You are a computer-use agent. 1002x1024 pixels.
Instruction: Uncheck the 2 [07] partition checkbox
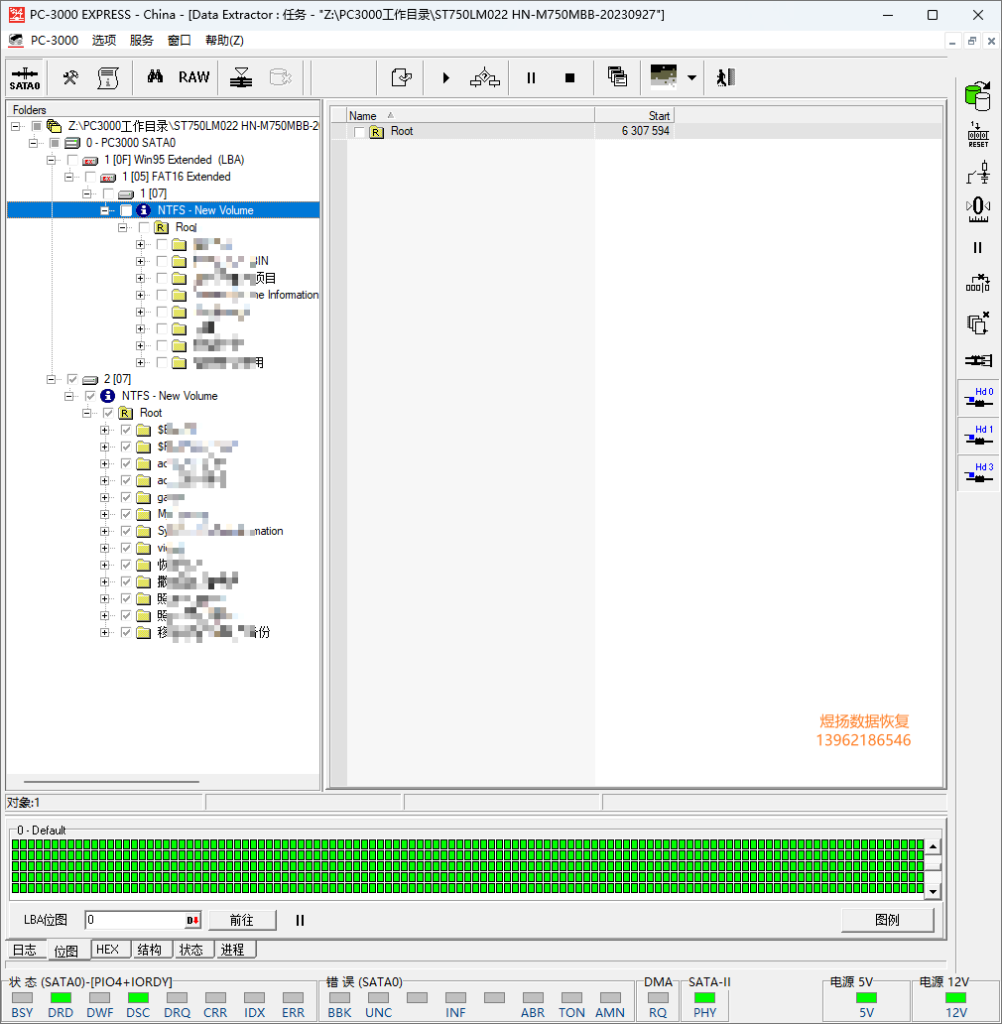[x=73, y=379]
